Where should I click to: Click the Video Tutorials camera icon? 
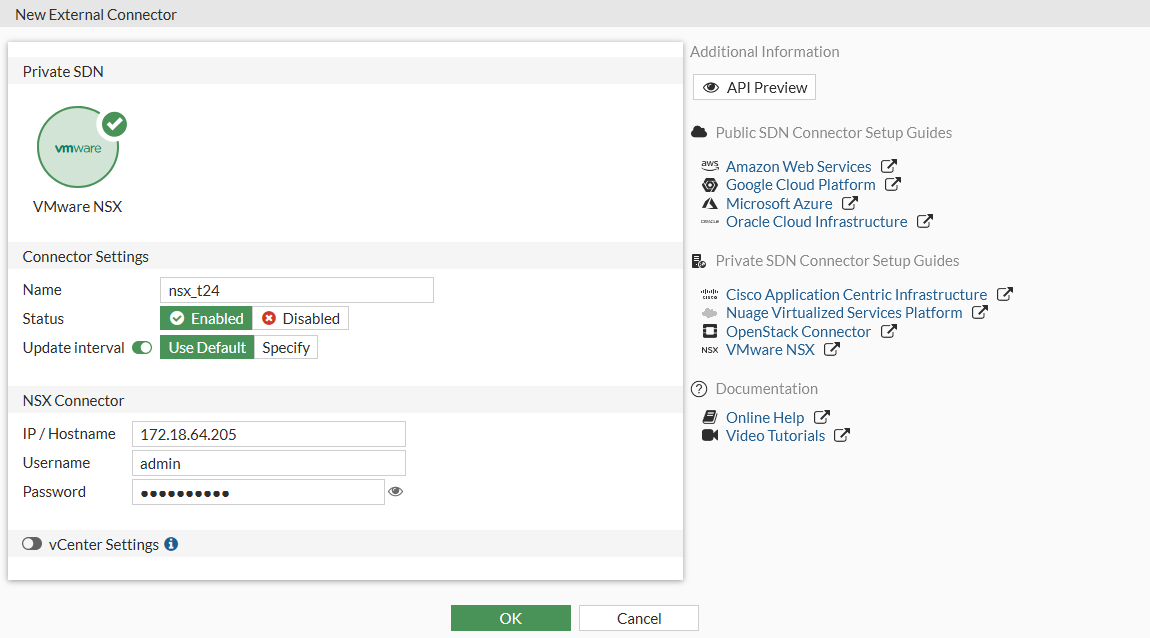pos(710,436)
